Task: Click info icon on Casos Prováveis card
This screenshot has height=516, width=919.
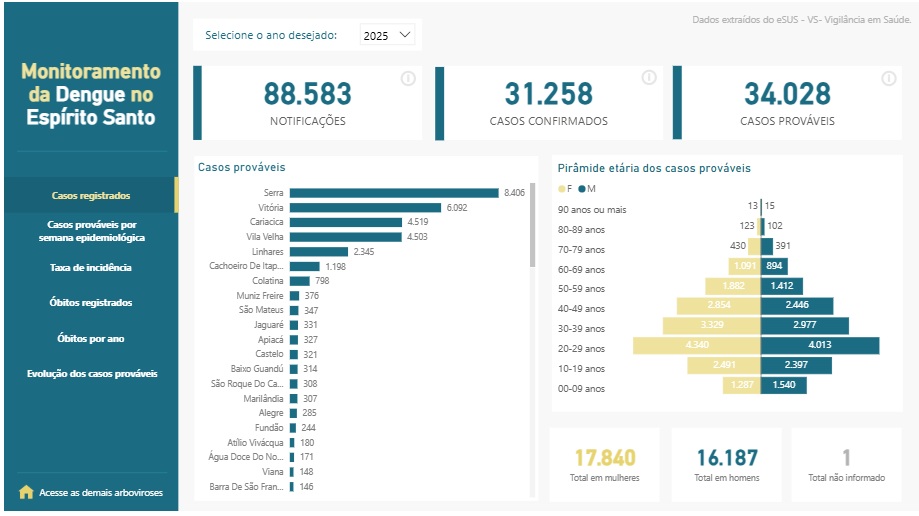Action: 889,79
